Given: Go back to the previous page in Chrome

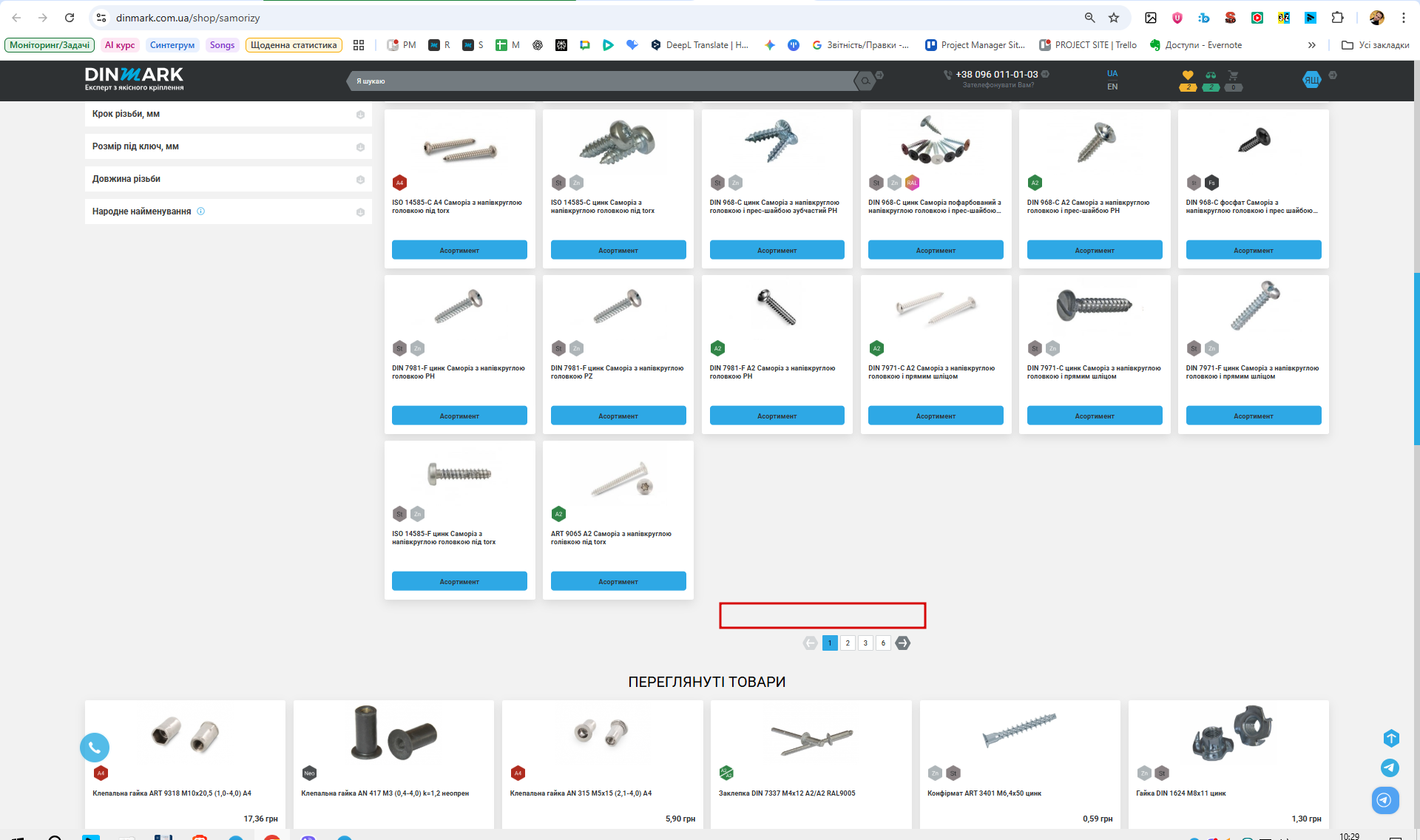Looking at the screenshot, I should click(x=16, y=18).
